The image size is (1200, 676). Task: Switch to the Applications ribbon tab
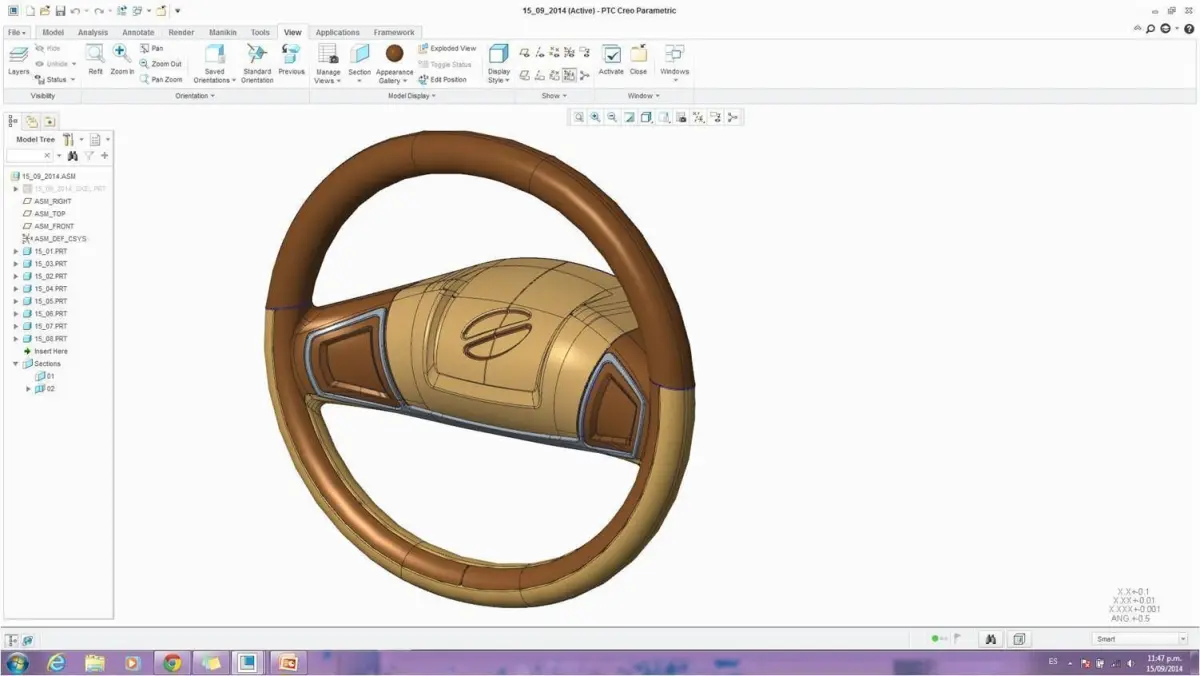338,32
